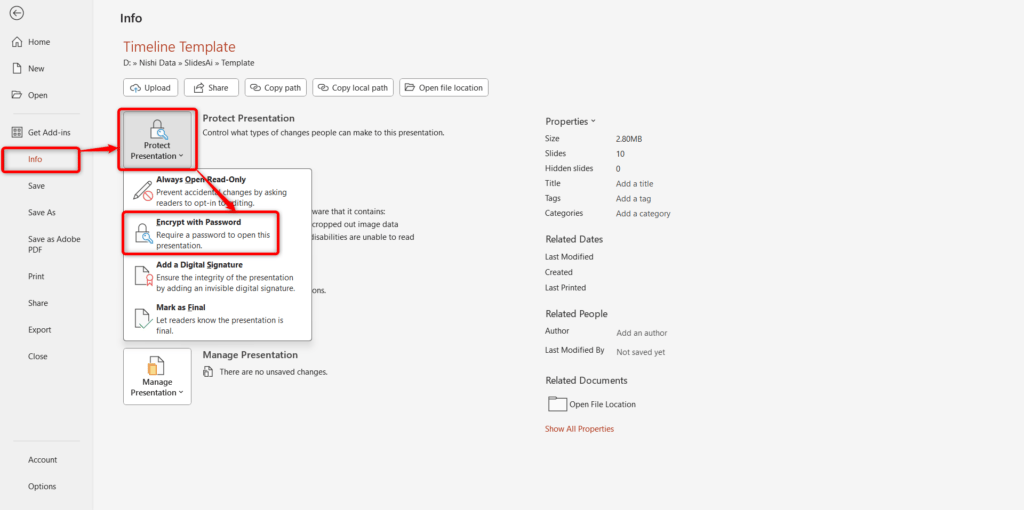Select Add a Digital Signature
This screenshot has width=1024, height=510.
click(x=218, y=276)
